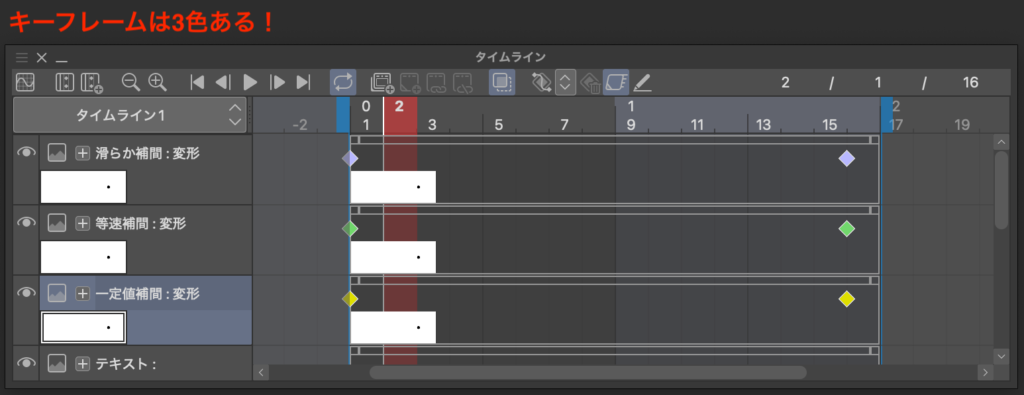Select the green keyframe at frame 16
The width and height of the screenshot is (1024, 395).
coord(846,229)
